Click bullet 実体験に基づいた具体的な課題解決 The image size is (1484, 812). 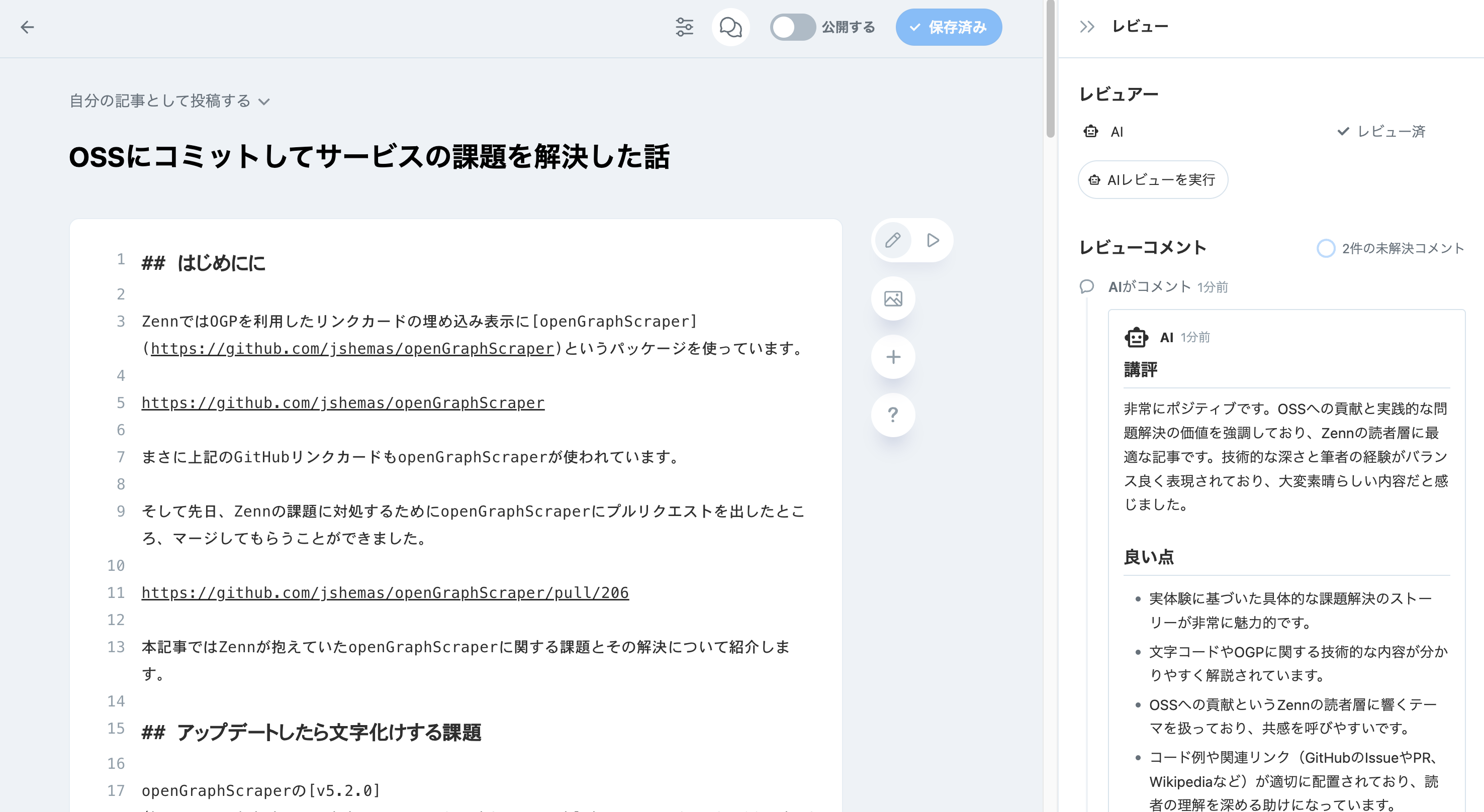(x=1291, y=611)
